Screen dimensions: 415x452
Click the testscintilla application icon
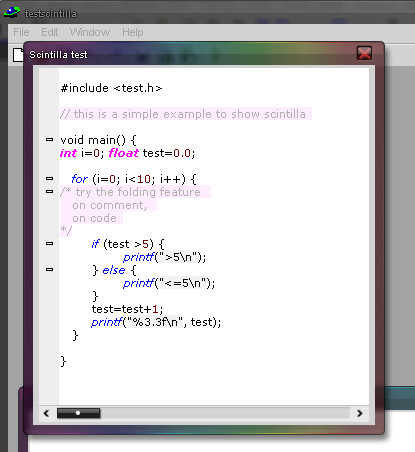click(x=12, y=12)
